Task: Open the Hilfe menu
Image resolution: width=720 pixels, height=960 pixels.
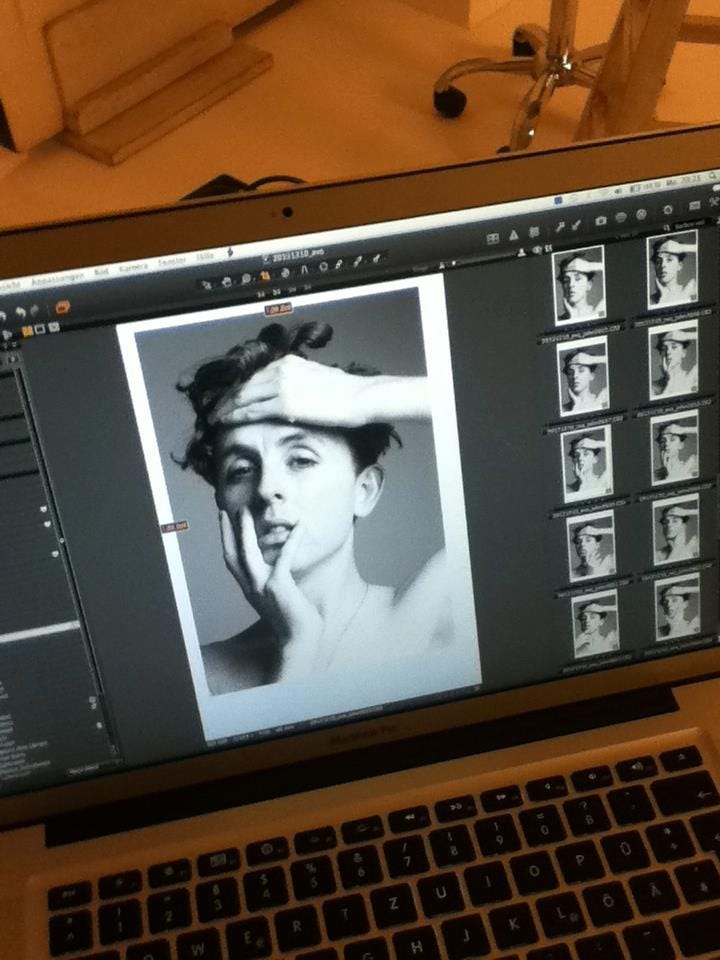Action: click(204, 257)
